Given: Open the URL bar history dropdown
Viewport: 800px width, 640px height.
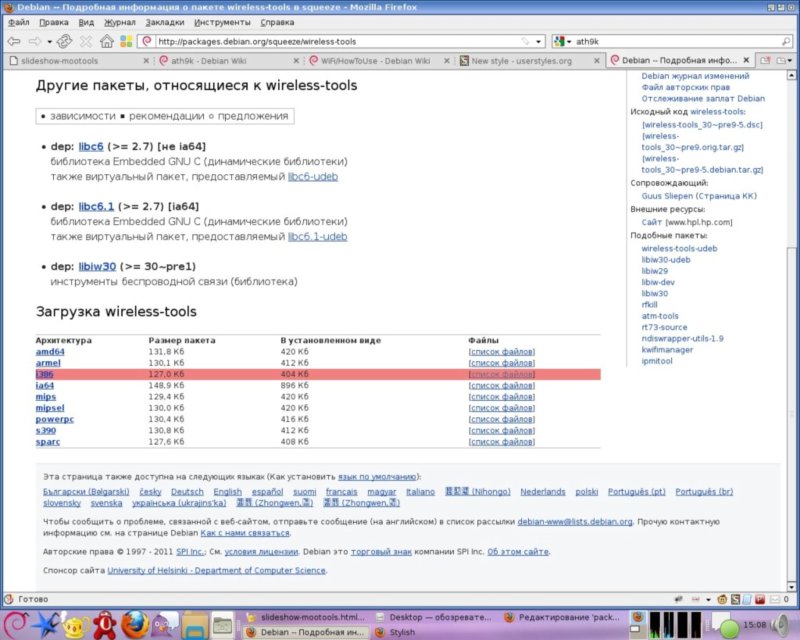Looking at the screenshot, I should tap(538, 42).
